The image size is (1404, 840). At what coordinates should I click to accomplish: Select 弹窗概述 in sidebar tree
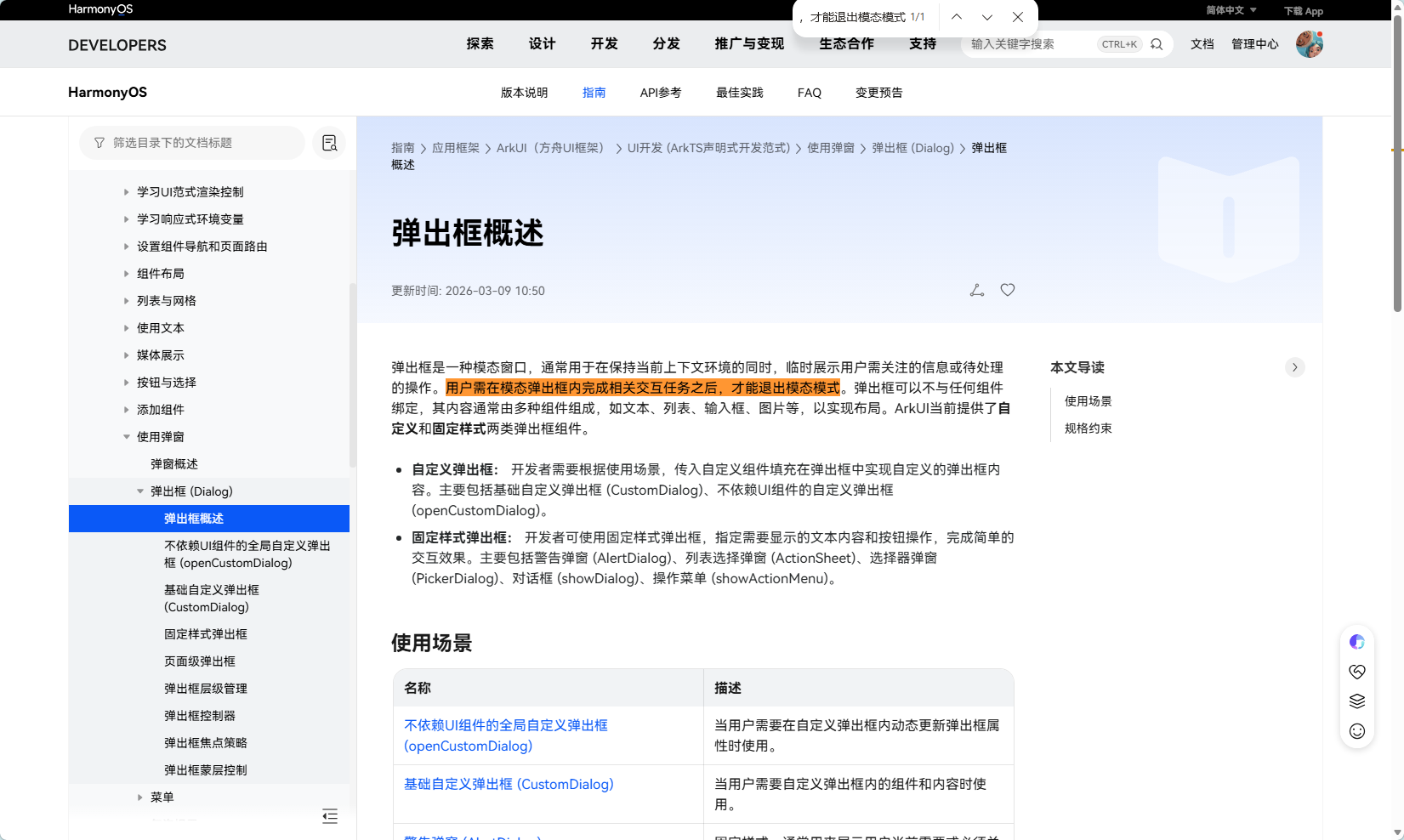coord(174,464)
